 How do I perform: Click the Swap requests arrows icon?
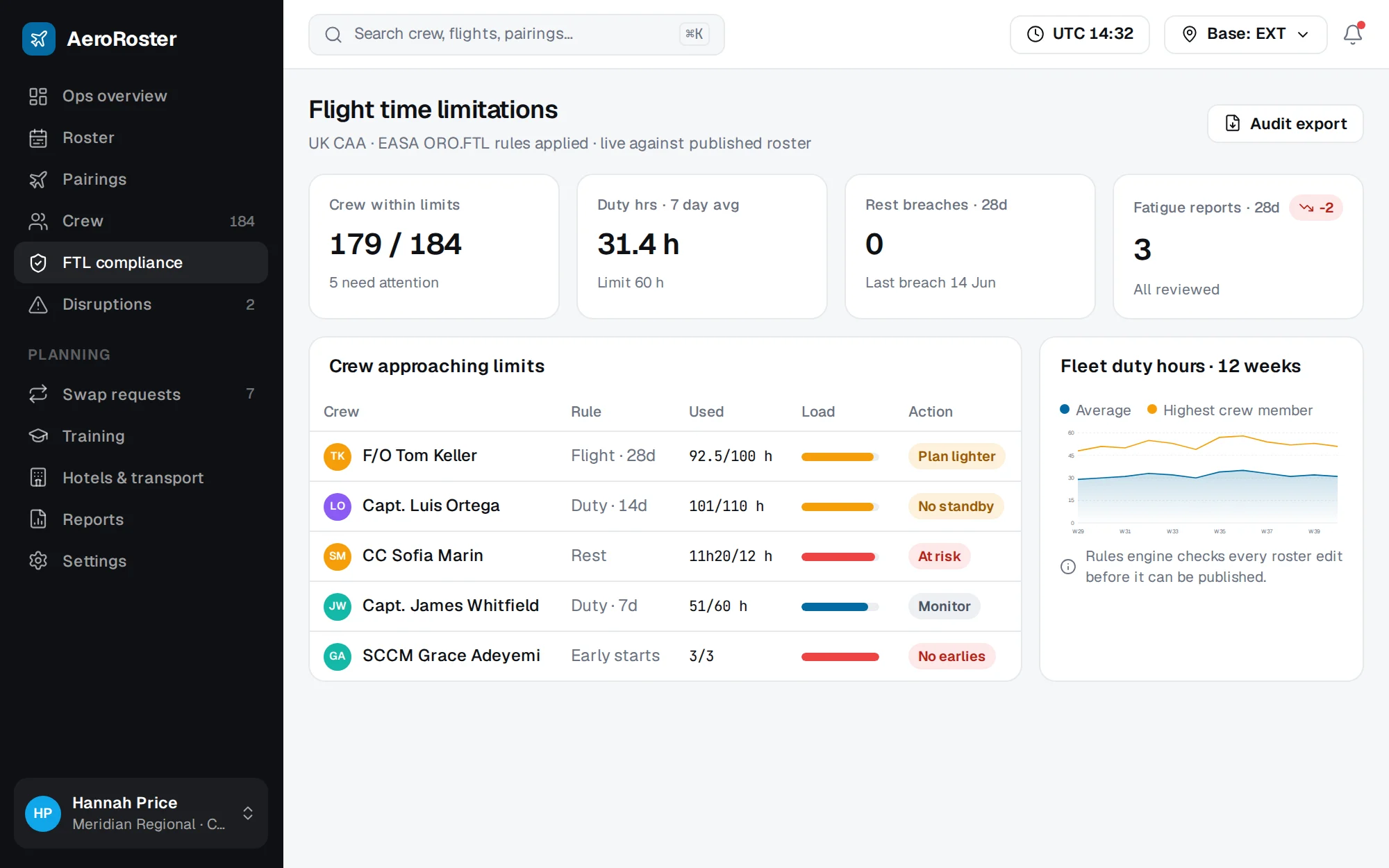38,394
